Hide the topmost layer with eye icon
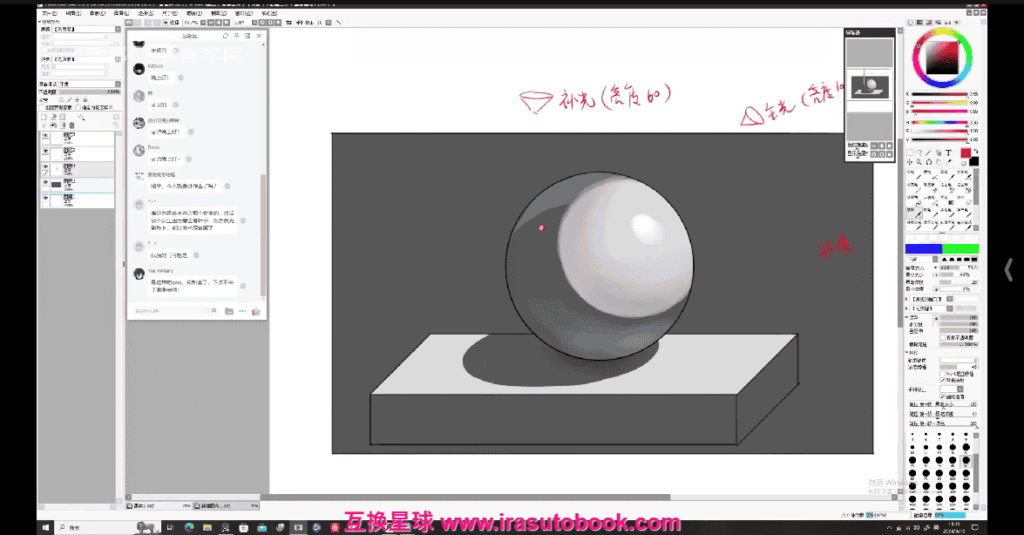1024x535 pixels. 46,136
